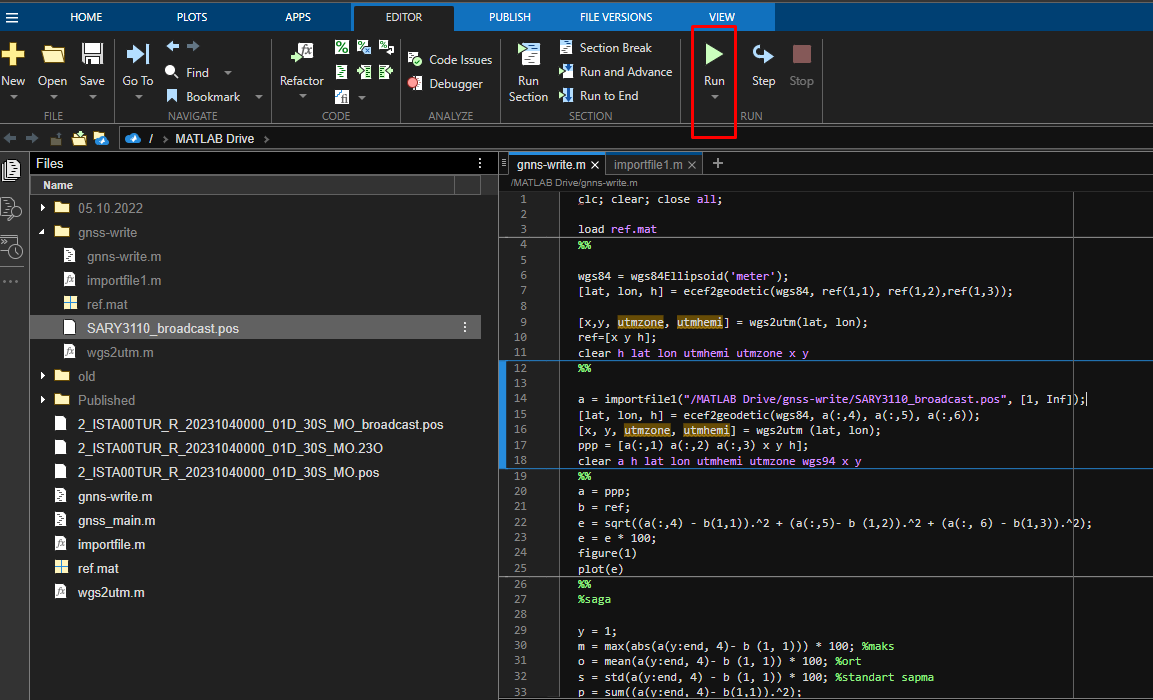Smart indent the code
The height and width of the screenshot is (700, 1153).
click(x=342, y=71)
